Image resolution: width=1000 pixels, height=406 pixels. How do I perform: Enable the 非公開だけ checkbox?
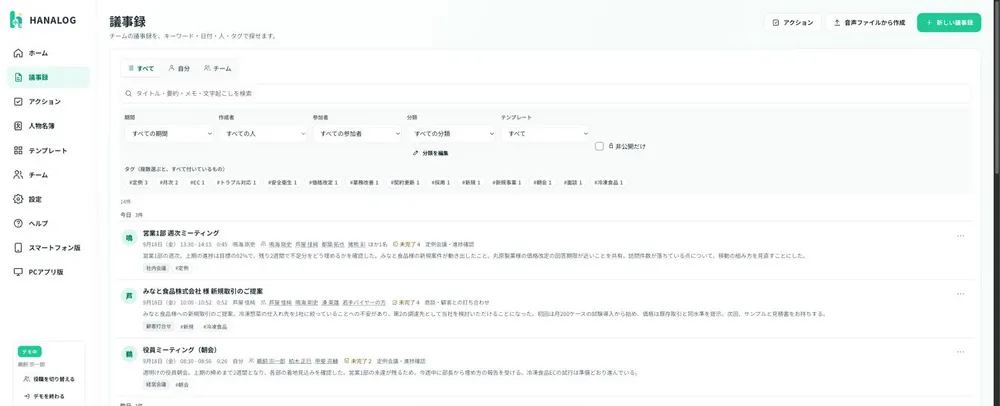(599, 146)
